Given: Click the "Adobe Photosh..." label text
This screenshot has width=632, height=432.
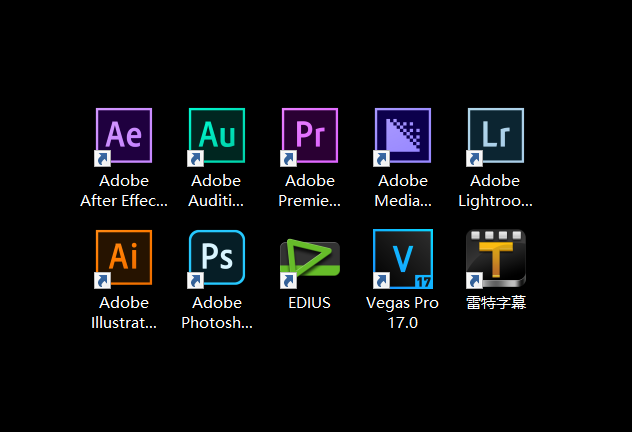Looking at the screenshot, I should (x=217, y=313).
